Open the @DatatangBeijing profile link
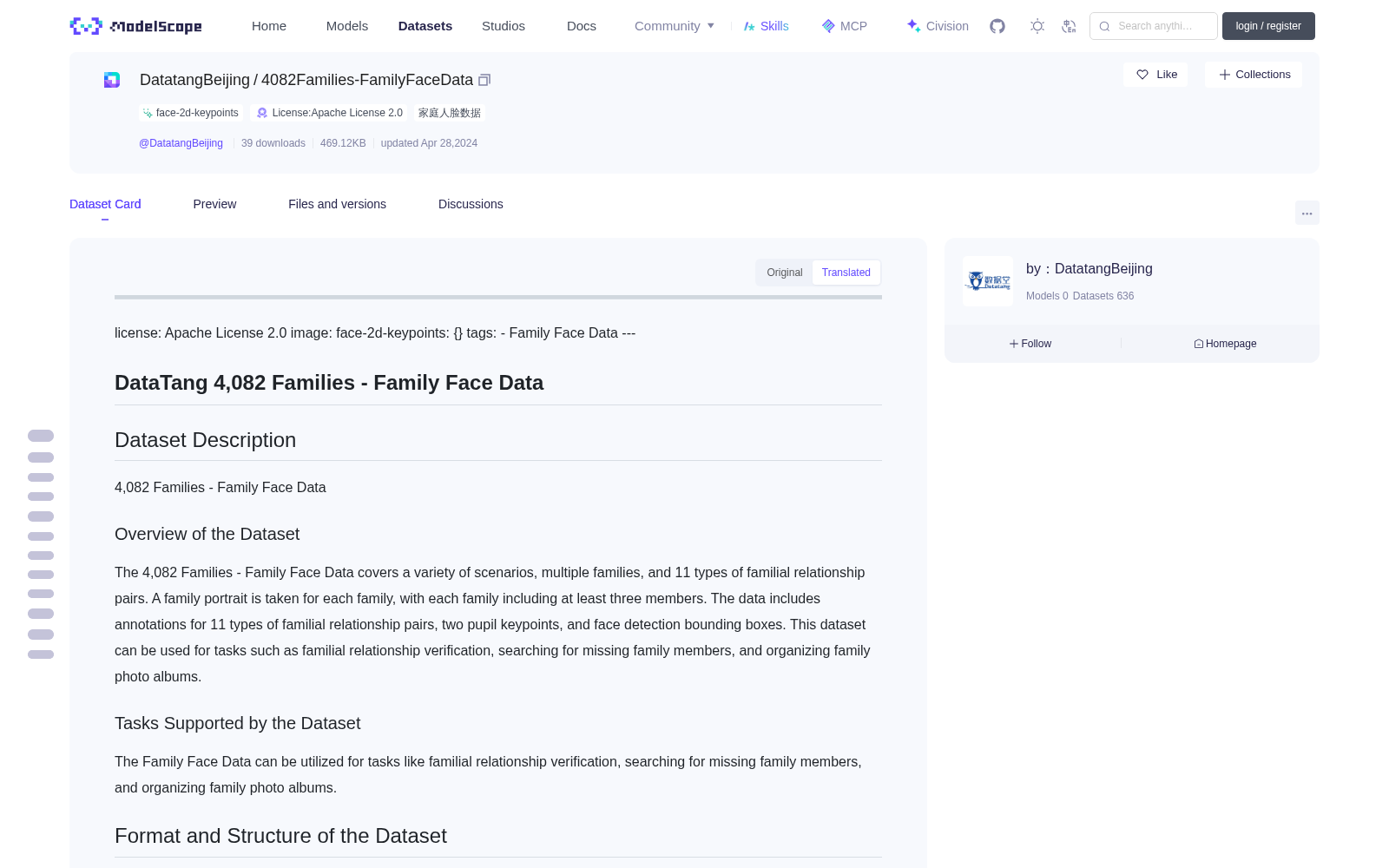 pos(181,143)
